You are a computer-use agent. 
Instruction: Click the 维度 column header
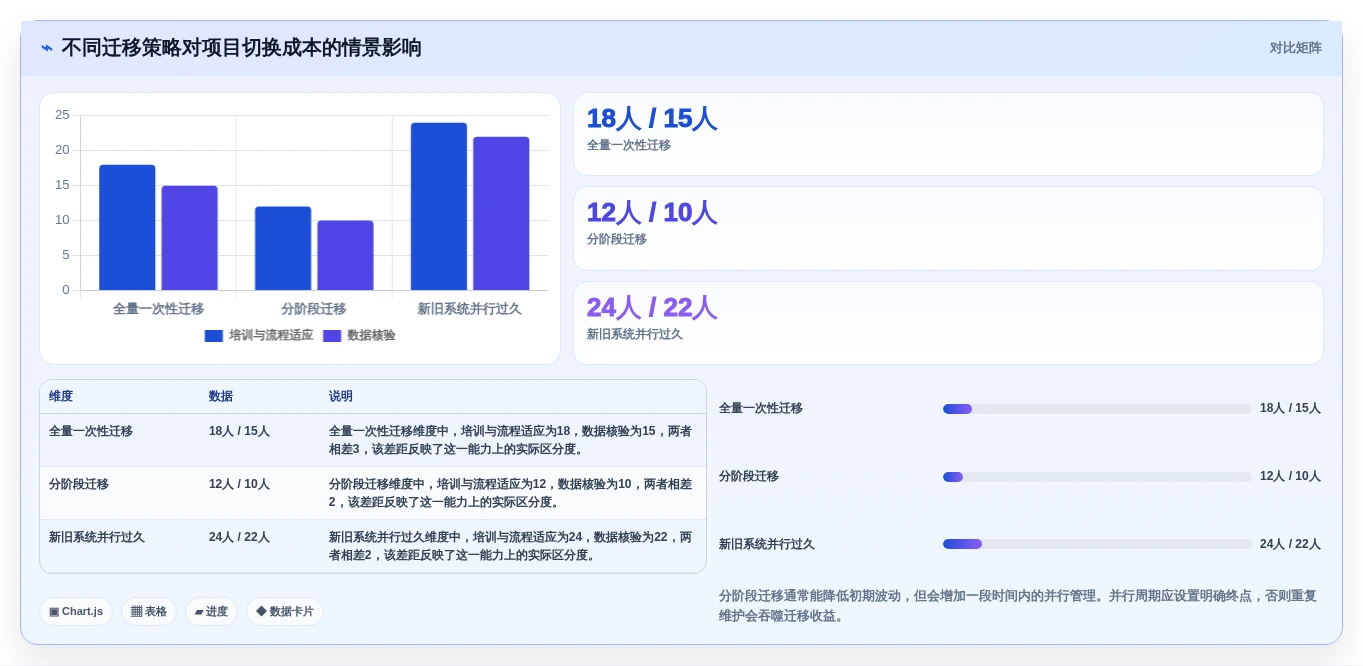pyautogui.click(x=61, y=397)
